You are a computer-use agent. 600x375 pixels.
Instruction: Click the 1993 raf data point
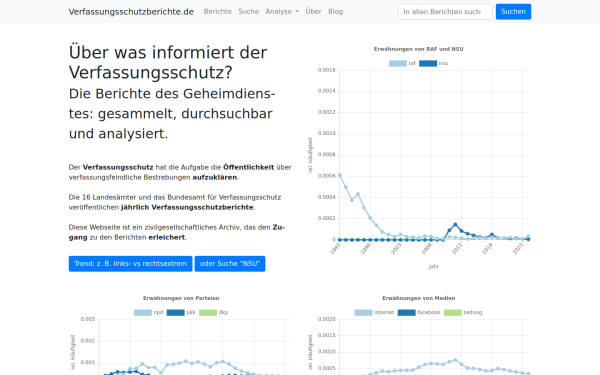pyautogui.click(x=339, y=175)
